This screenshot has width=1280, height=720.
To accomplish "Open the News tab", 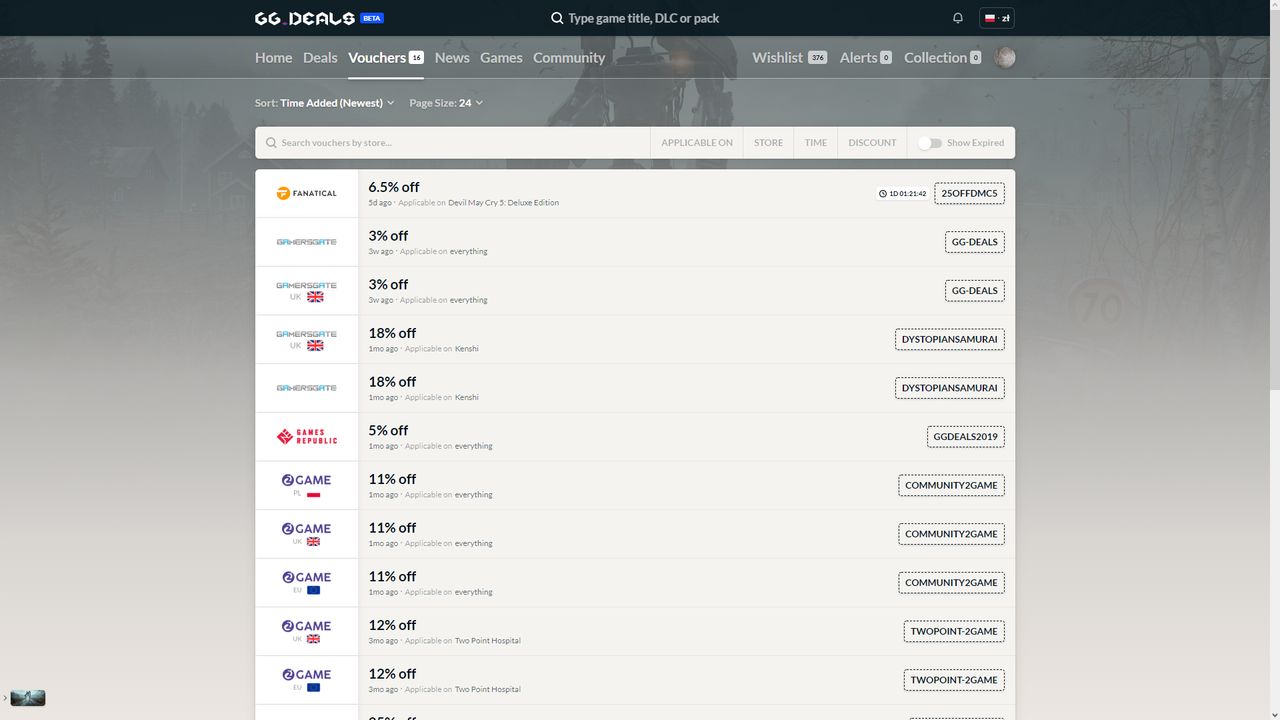I will pos(452,57).
